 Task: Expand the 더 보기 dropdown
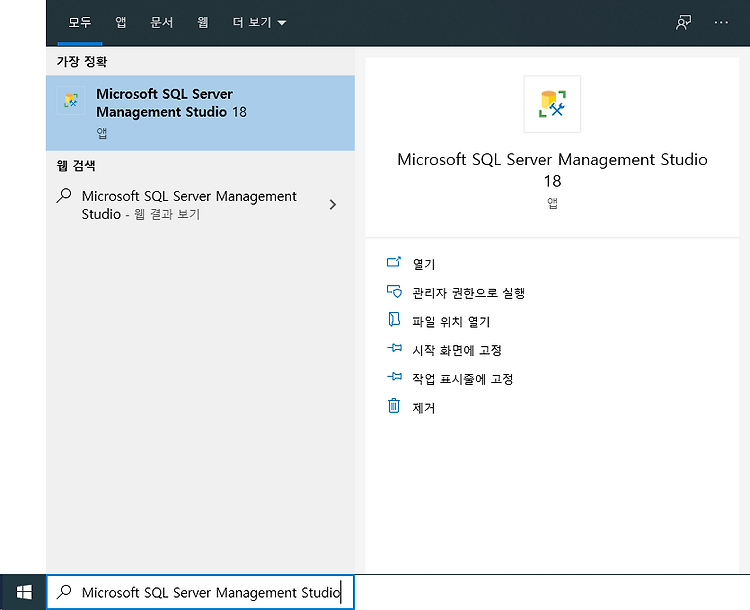[259, 22]
